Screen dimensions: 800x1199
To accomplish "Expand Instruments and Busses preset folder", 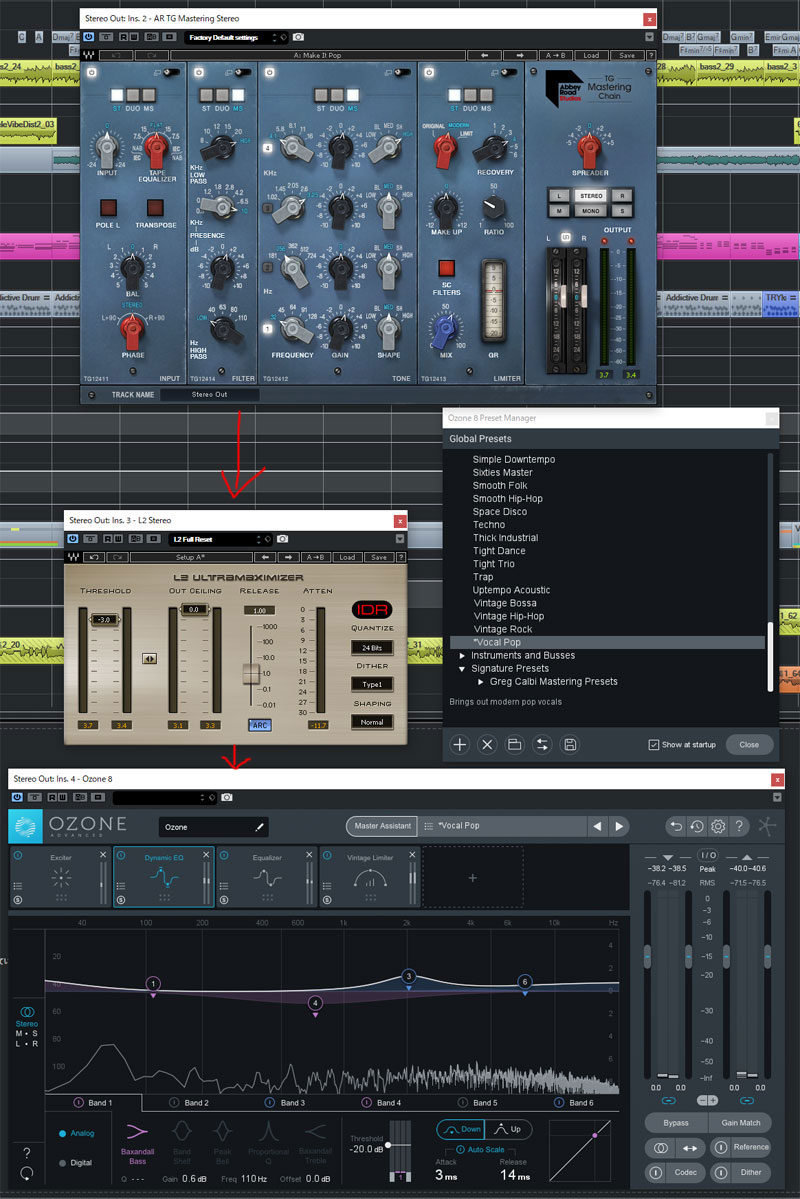I will tap(462, 655).
